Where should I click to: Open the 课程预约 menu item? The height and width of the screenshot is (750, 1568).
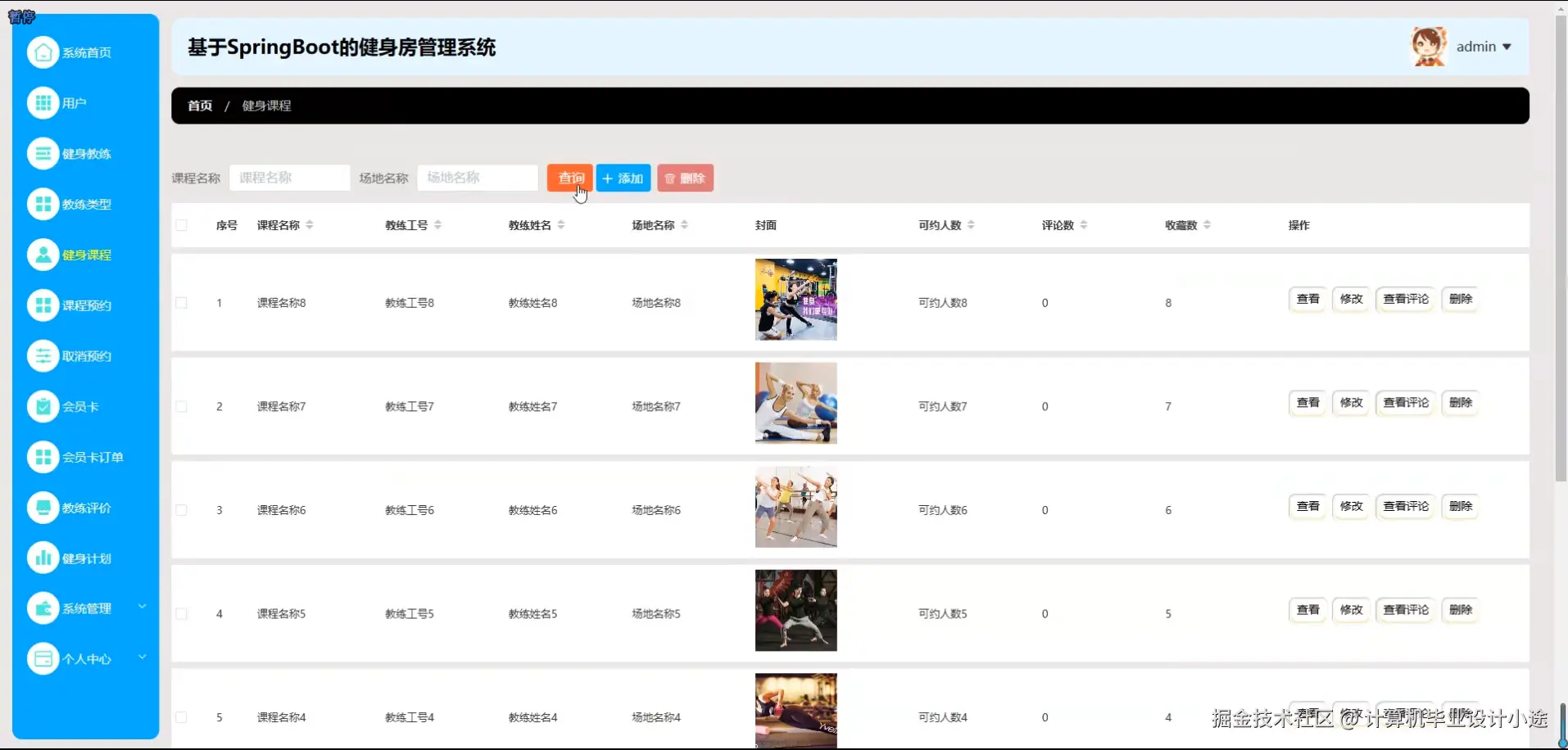pos(86,305)
